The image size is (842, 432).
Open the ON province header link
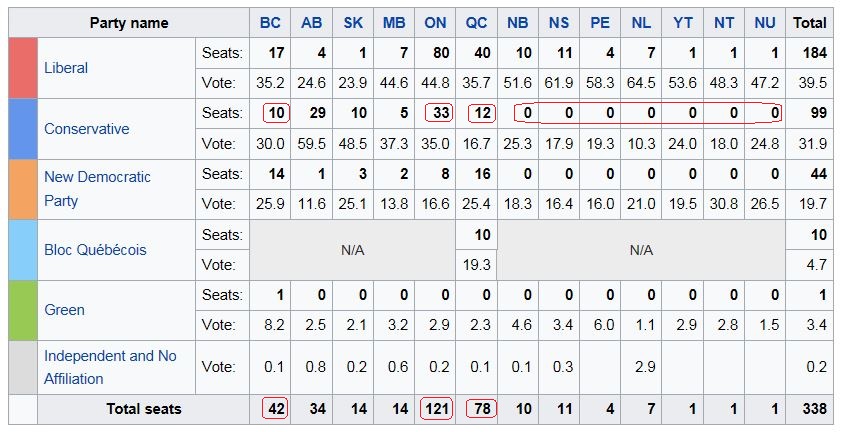[x=436, y=23]
